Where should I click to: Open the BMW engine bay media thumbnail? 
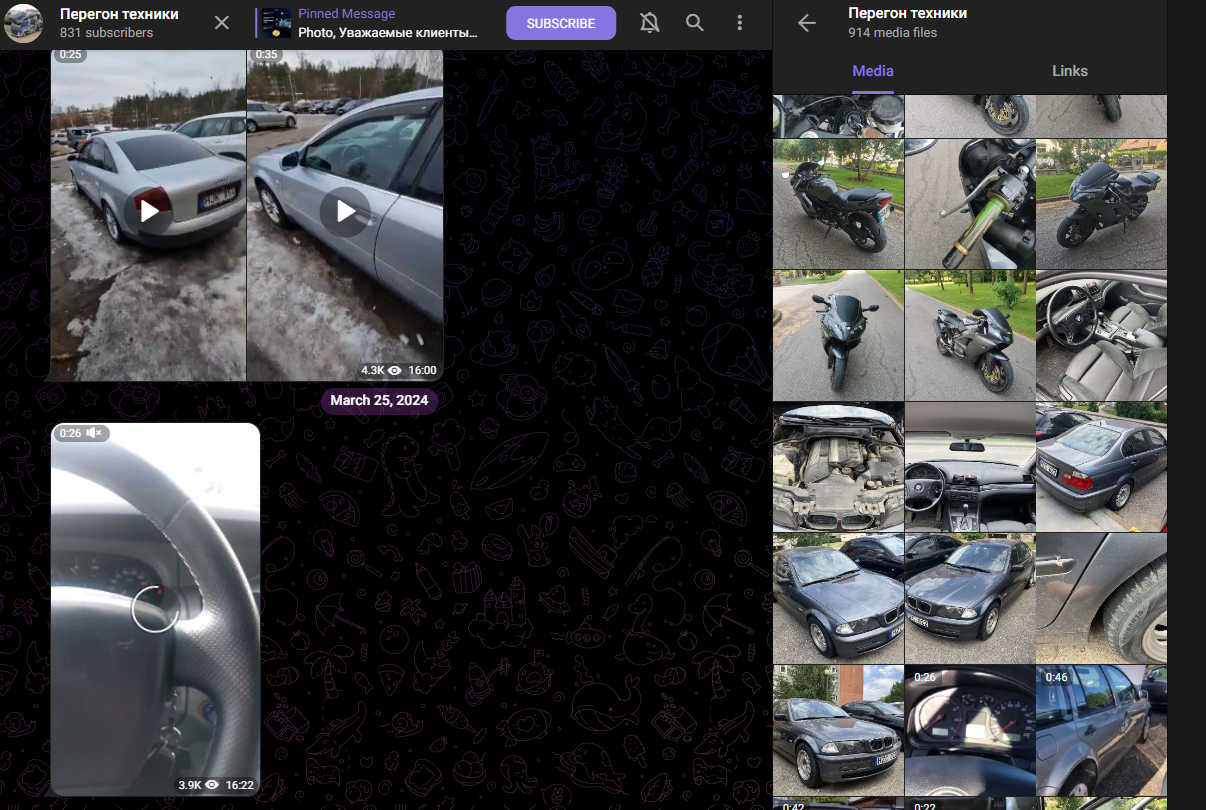[x=838, y=467]
